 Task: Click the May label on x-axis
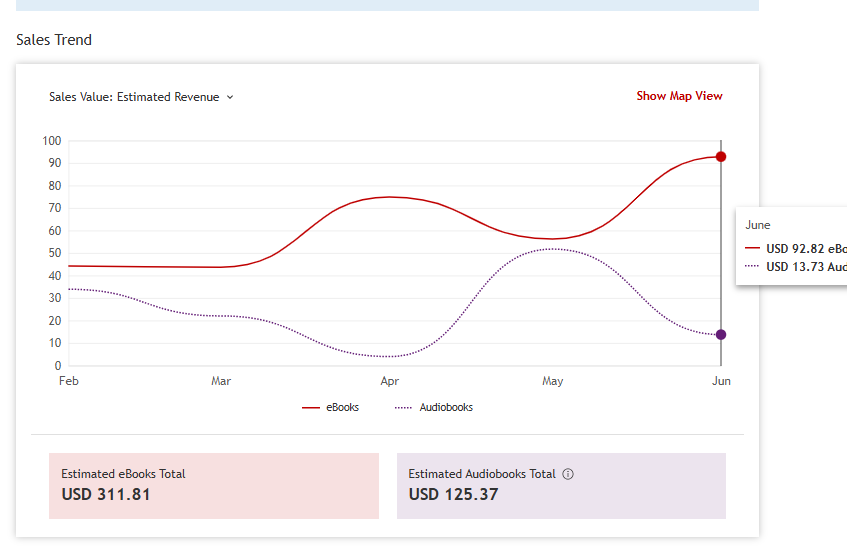(x=553, y=381)
